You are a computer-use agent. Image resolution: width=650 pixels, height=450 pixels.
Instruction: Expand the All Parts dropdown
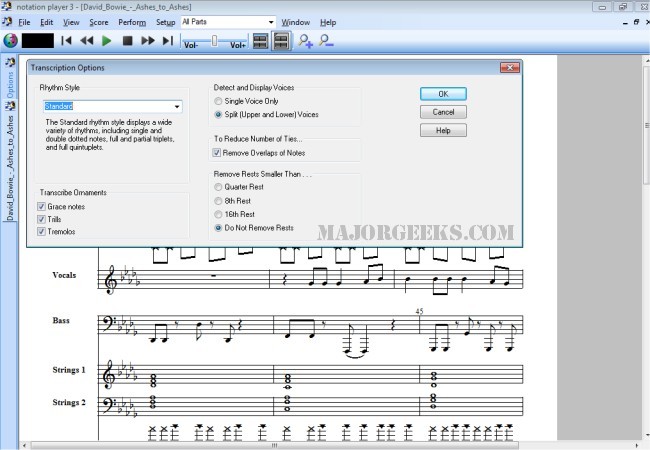pos(271,22)
